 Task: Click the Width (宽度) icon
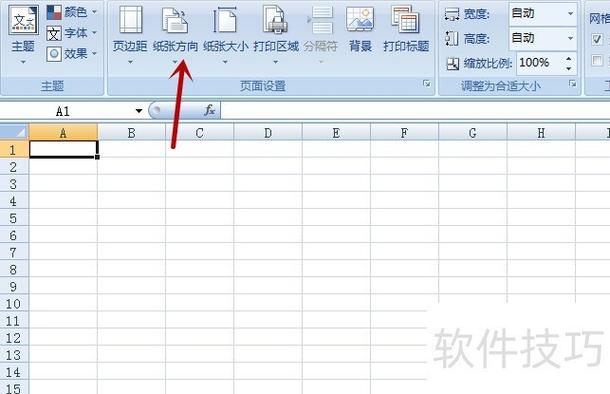pyautogui.click(x=452, y=15)
